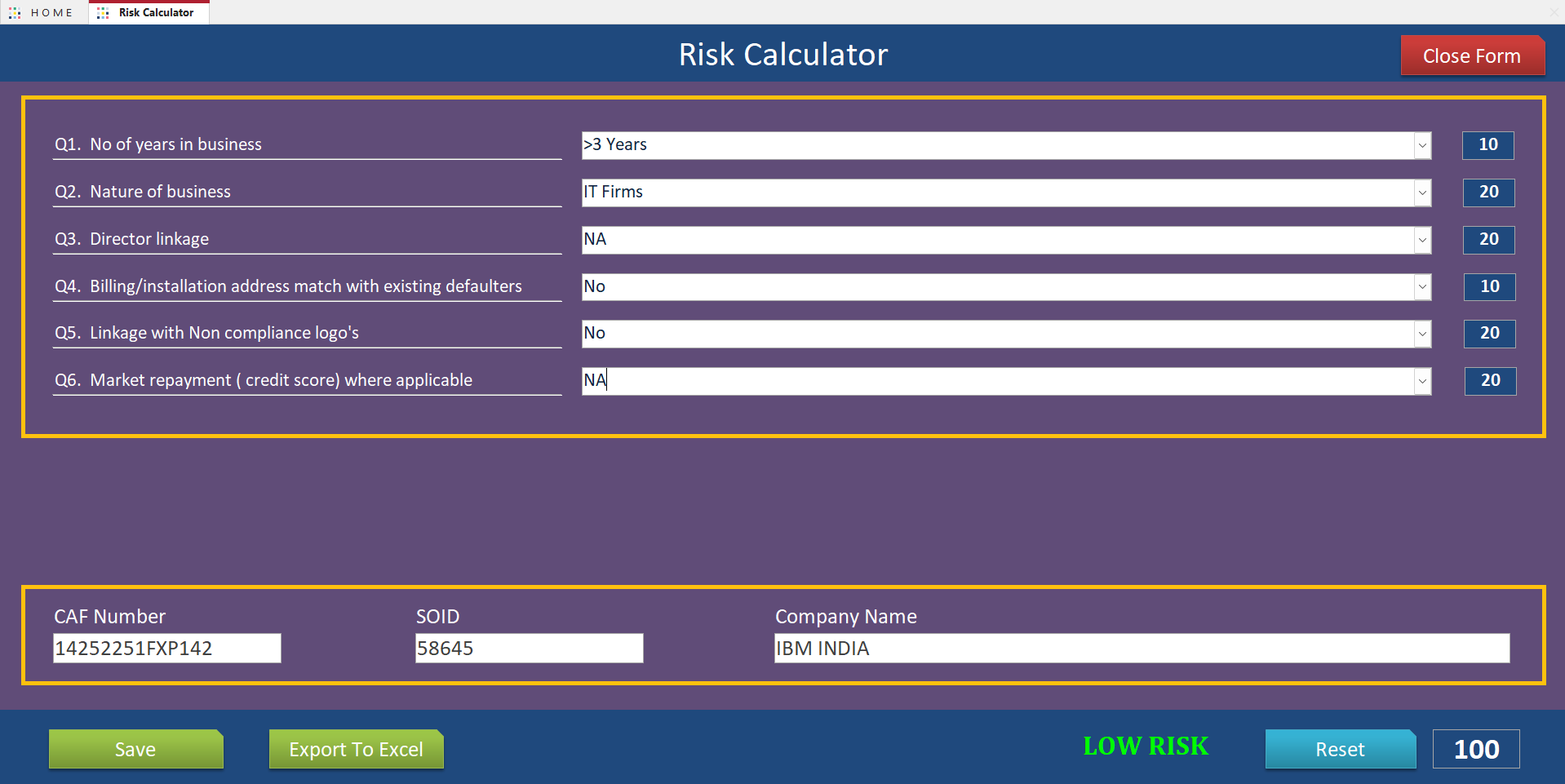Click the LOW RISK status label
1565x784 pixels.
pos(1146,746)
